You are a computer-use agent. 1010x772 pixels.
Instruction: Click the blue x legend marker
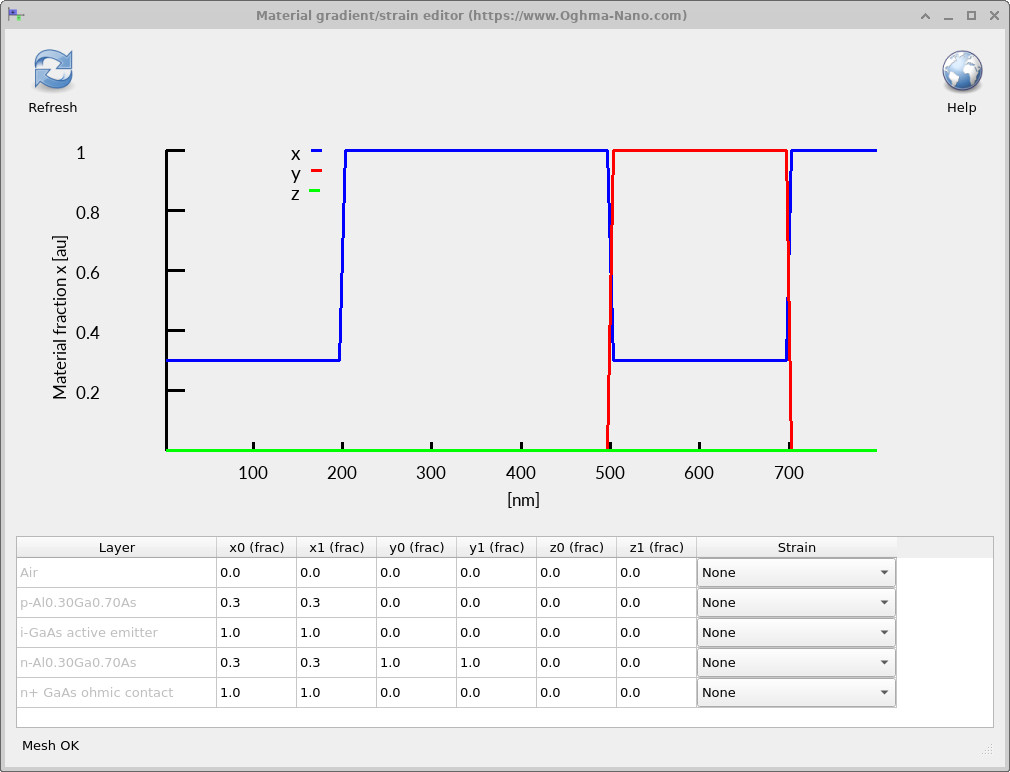[316, 151]
